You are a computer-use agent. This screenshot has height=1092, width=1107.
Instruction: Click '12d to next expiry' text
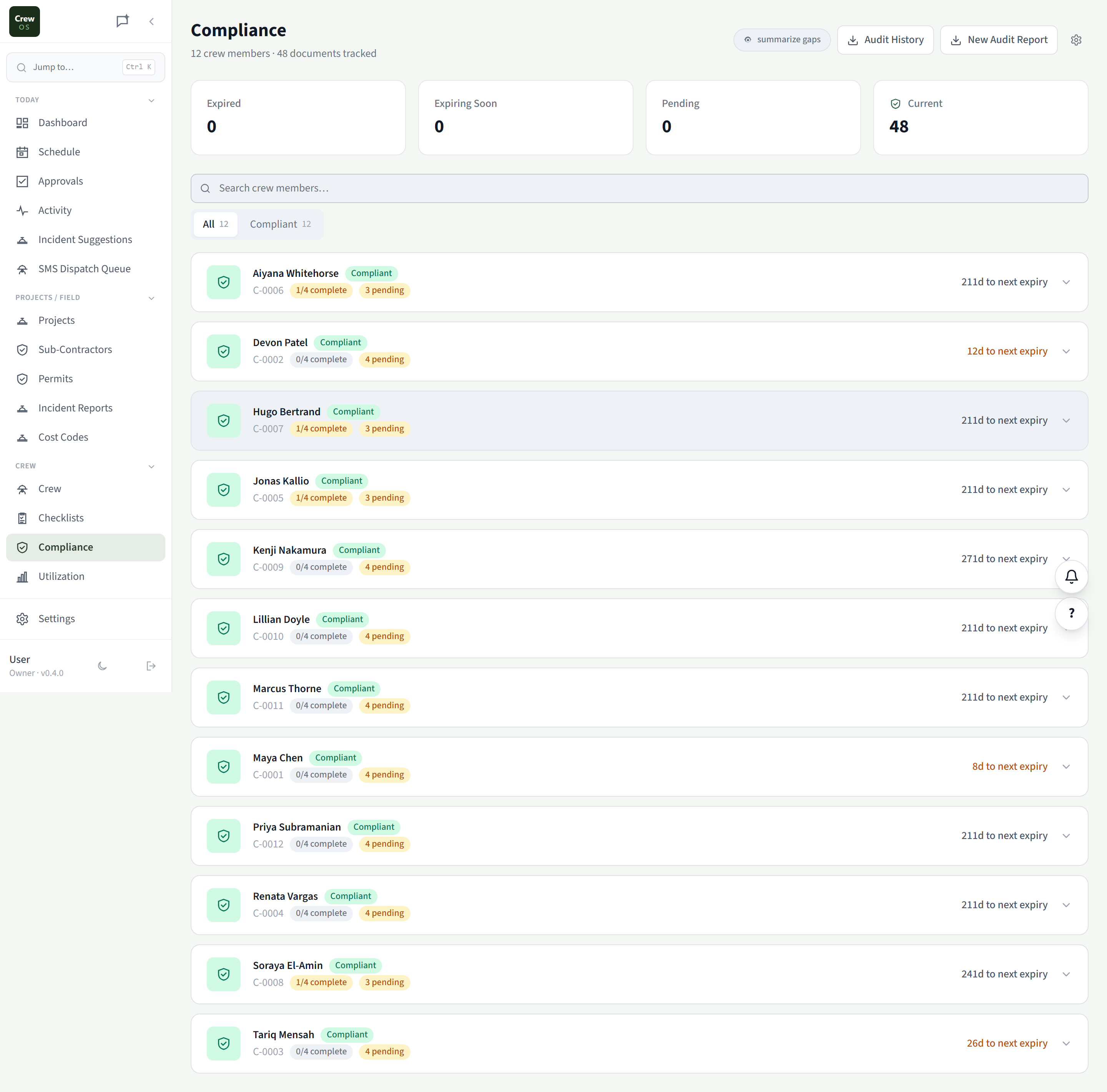point(1007,351)
